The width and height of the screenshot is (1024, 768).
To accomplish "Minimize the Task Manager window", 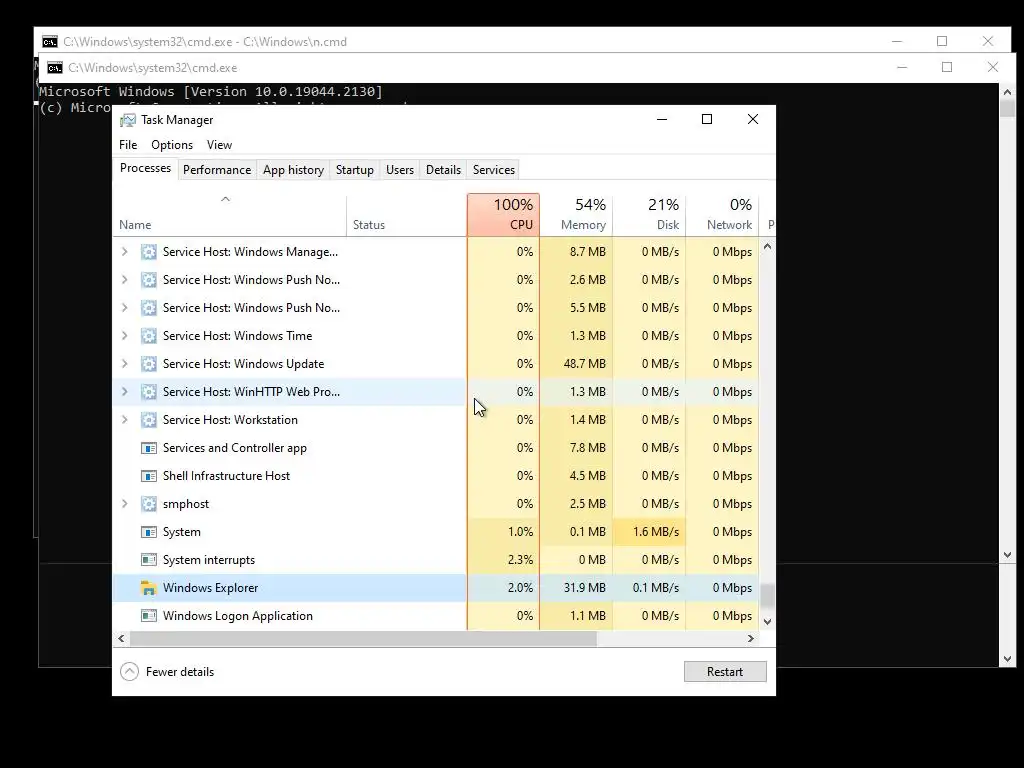I will coord(662,119).
